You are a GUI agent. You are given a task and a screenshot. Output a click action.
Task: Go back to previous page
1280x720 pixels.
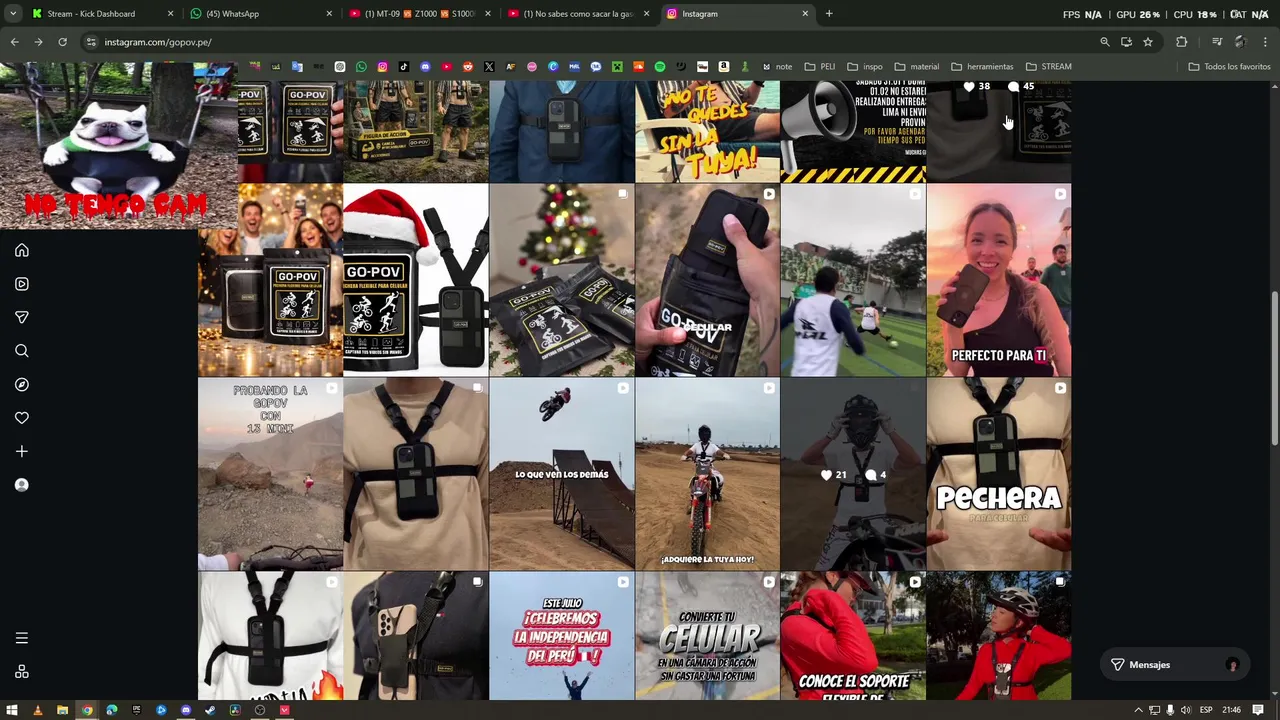pyautogui.click(x=14, y=42)
